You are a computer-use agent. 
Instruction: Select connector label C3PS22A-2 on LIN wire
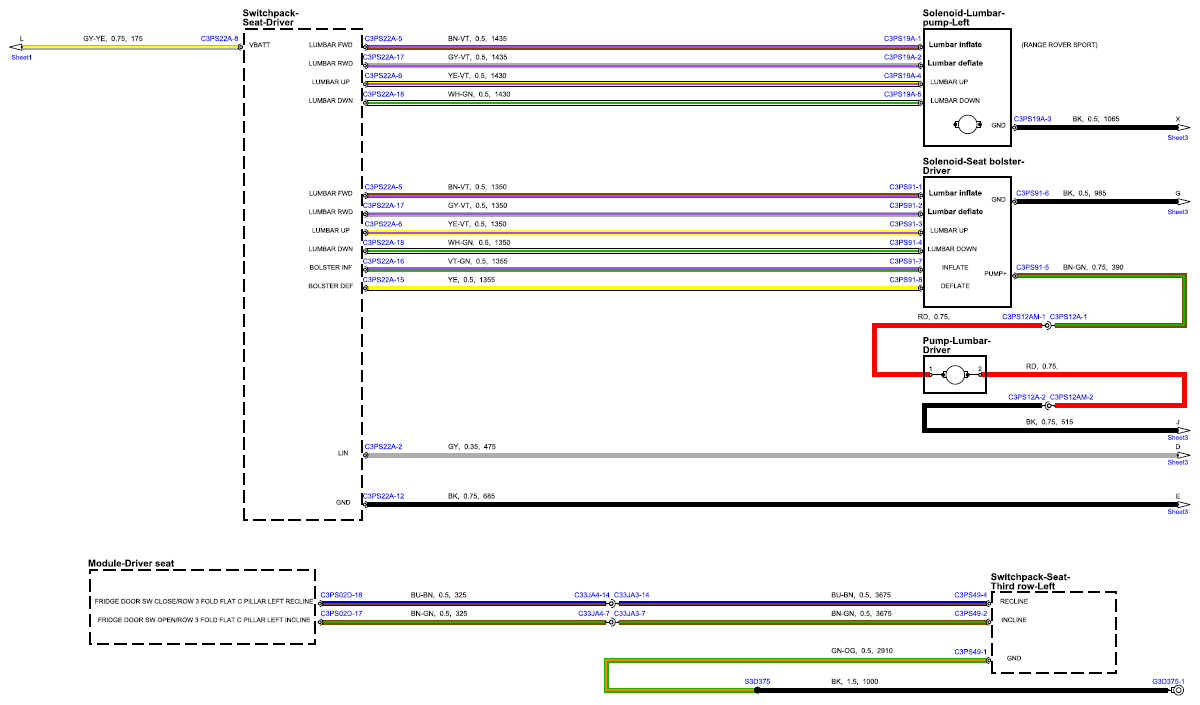tap(383, 446)
